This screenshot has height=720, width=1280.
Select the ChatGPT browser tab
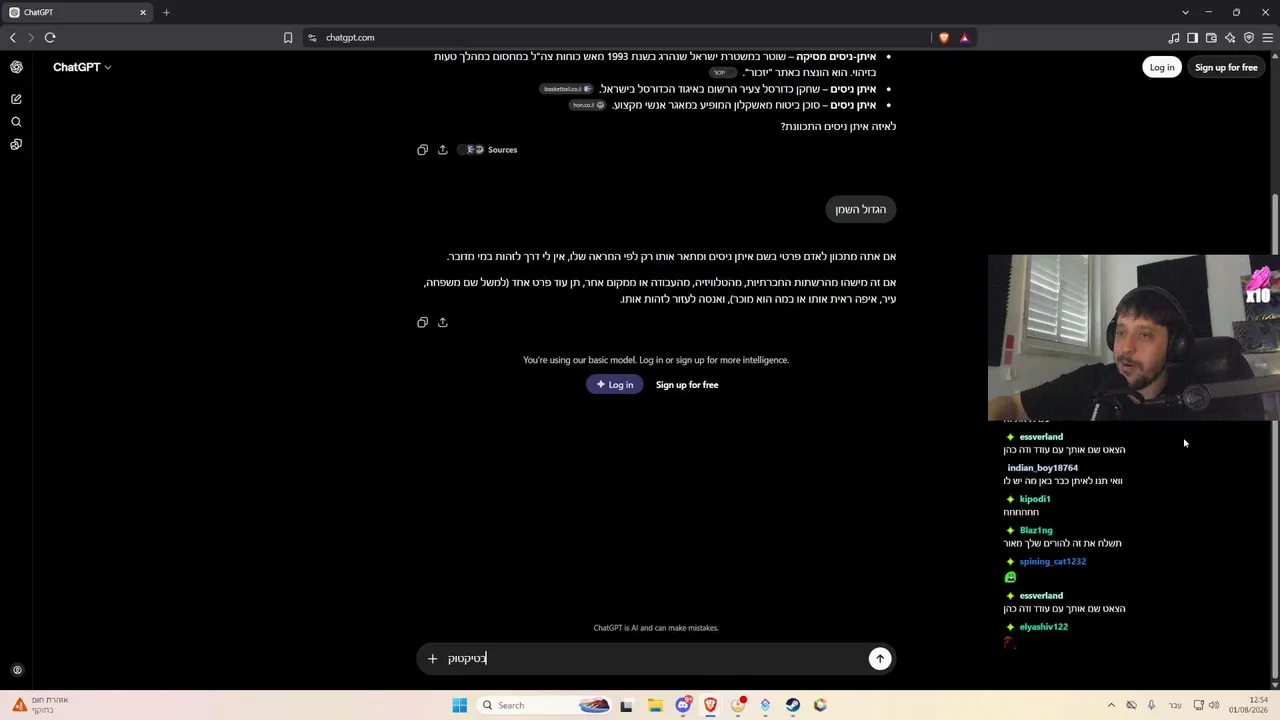(x=77, y=12)
